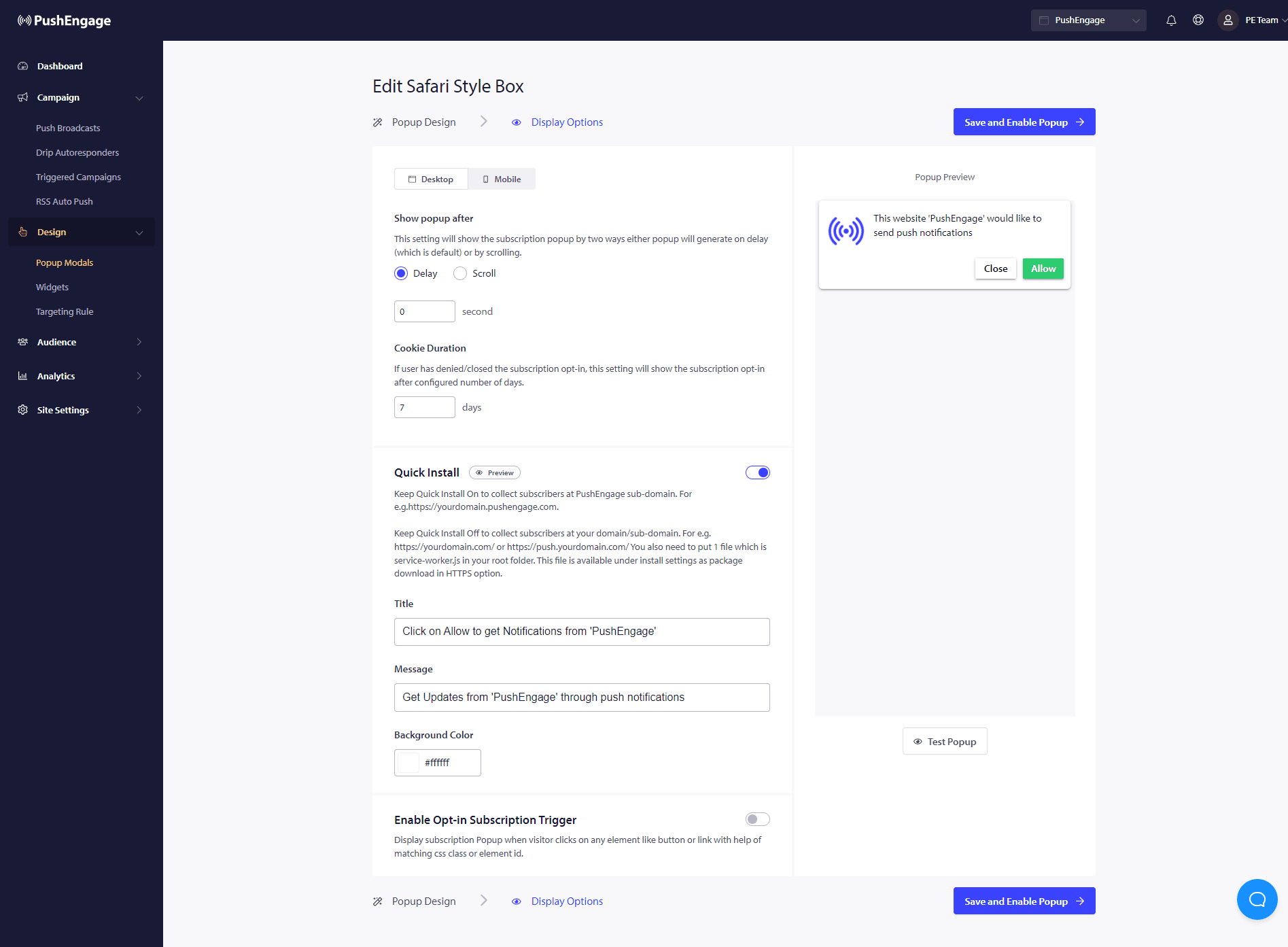
Task: Expand the Audience sidebar section
Action: pos(139,342)
